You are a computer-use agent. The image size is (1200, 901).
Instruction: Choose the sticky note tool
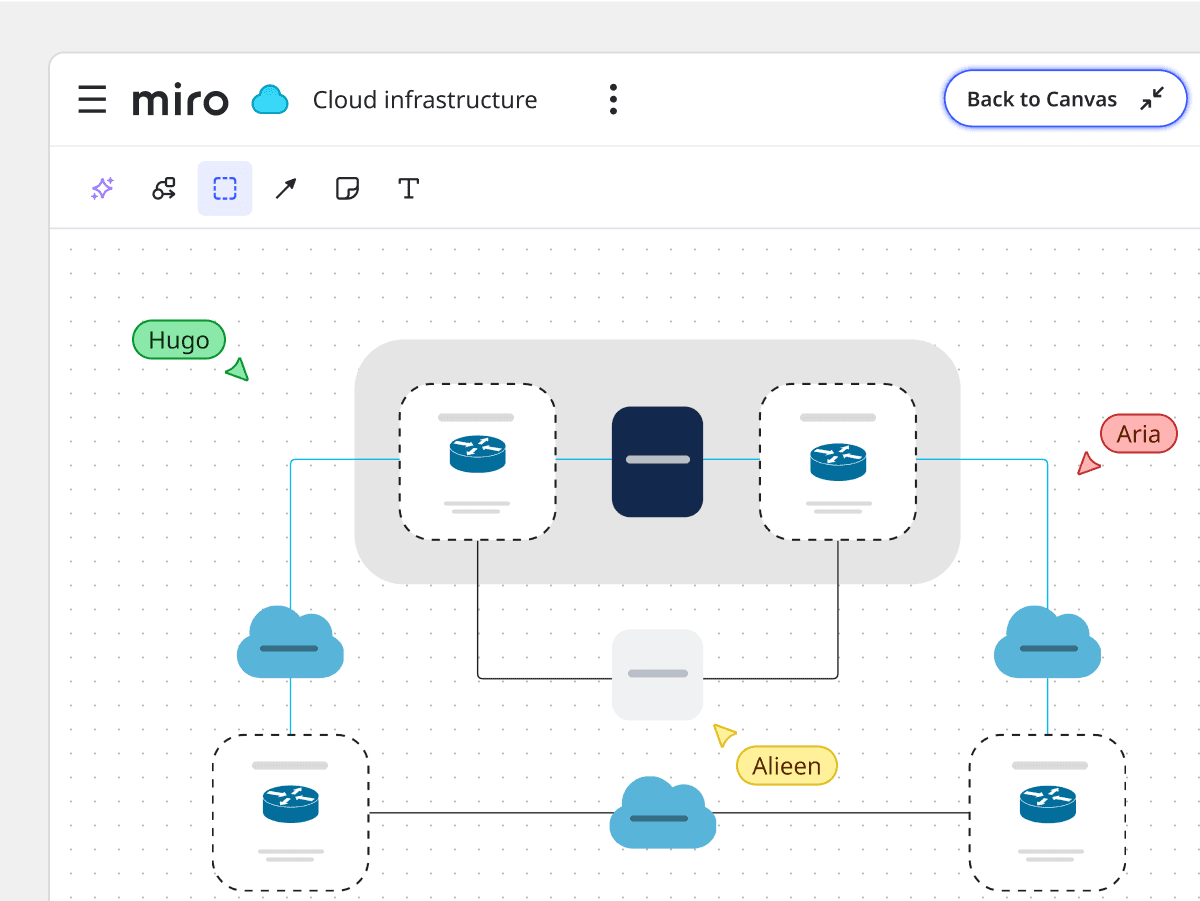pyautogui.click(x=347, y=188)
